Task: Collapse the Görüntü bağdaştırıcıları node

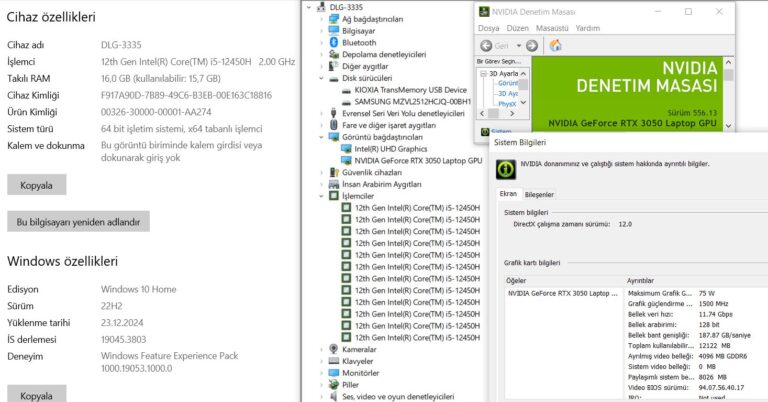Action: point(322,137)
